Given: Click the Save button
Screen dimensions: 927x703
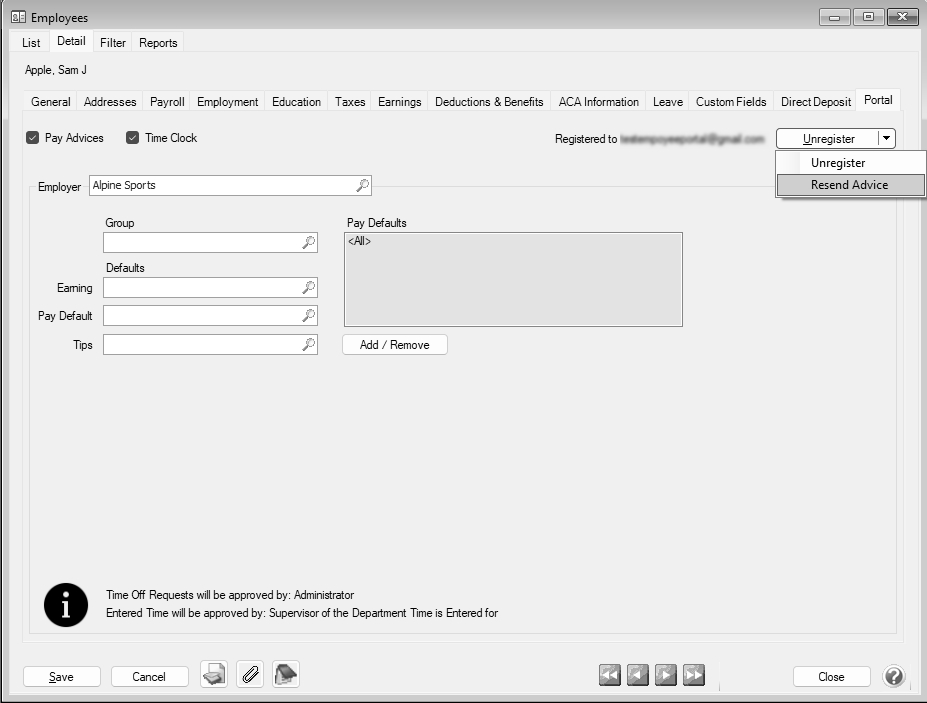Looking at the screenshot, I should [61, 677].
